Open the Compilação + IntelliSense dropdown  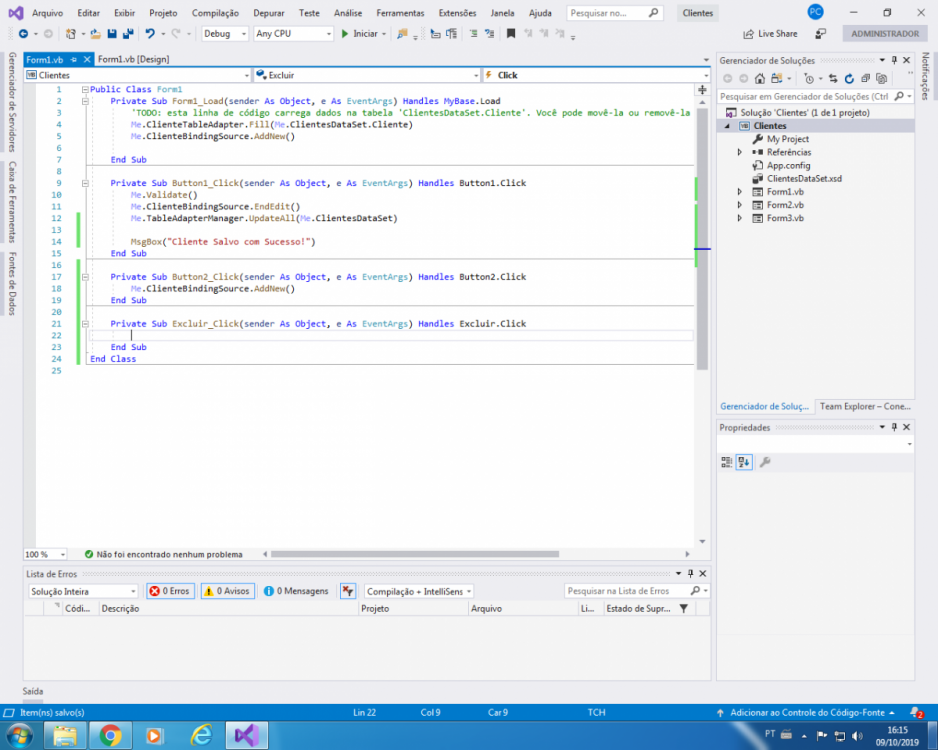pos(419,592)
